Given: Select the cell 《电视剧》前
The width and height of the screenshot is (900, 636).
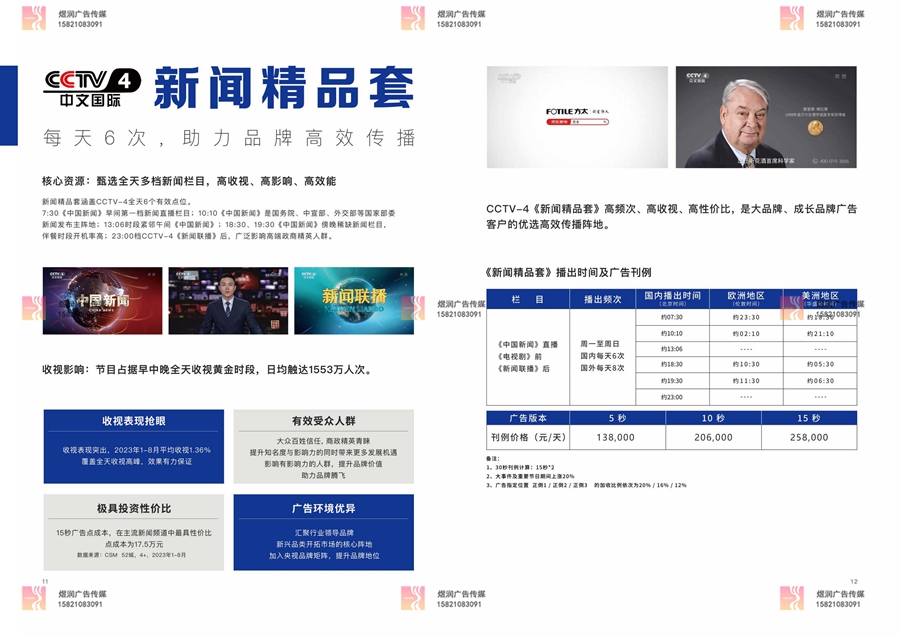Looking at the screenshot, I should tap(519, 356).
